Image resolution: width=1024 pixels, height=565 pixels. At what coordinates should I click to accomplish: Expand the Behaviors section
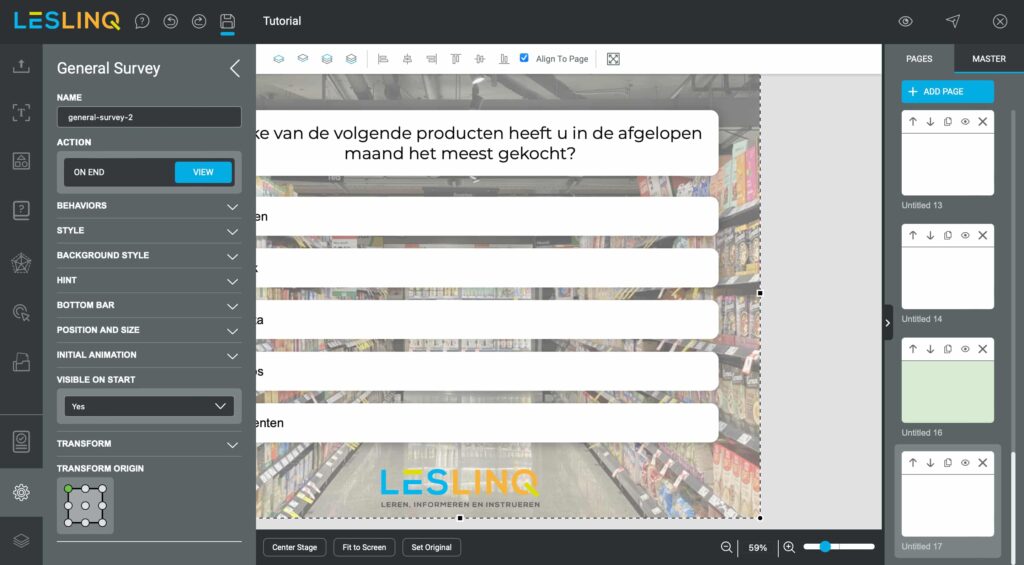click(148, 206)
